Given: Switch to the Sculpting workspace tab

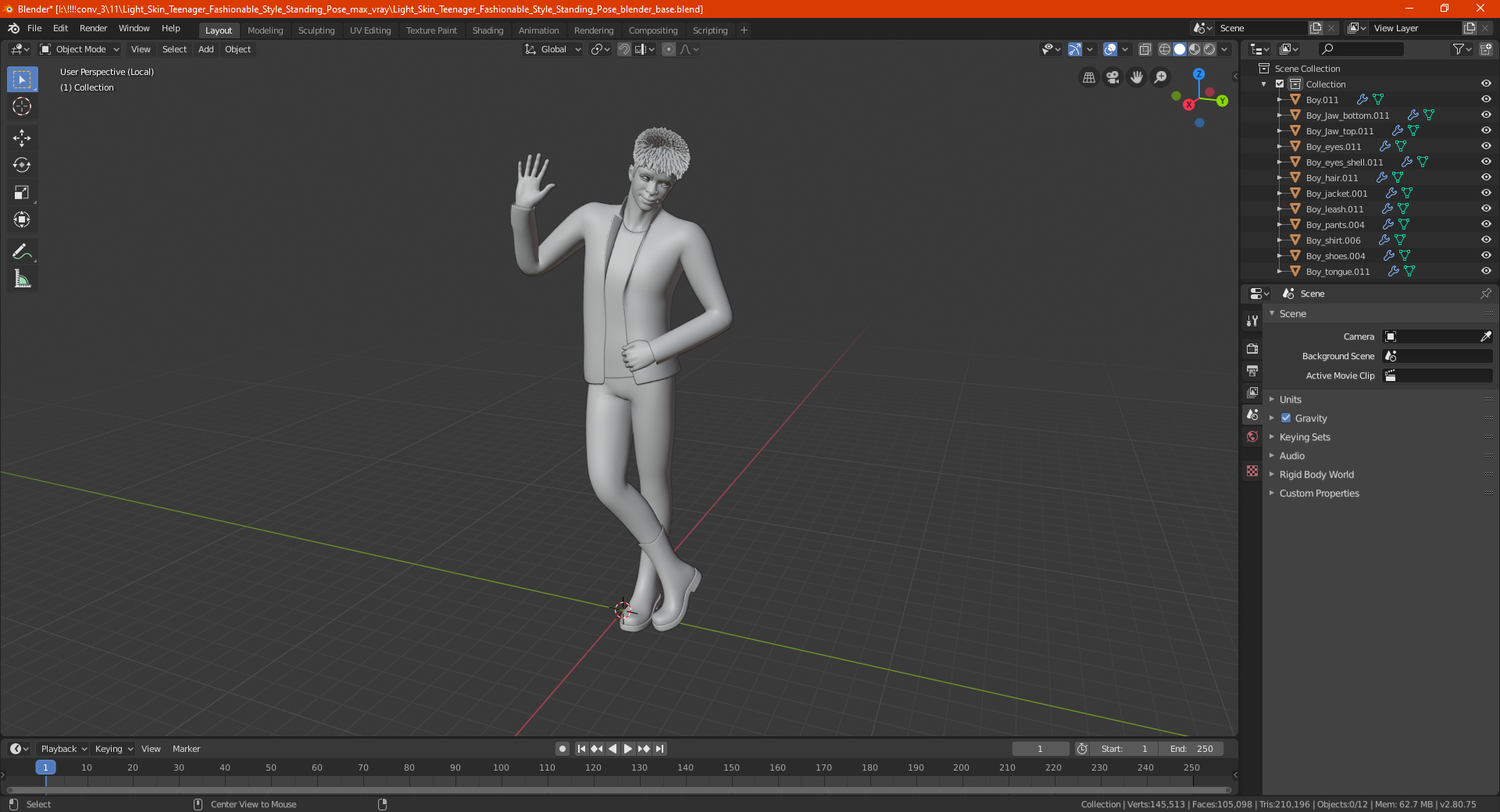Looking at the screenshot, I should [x=316, y=30].
